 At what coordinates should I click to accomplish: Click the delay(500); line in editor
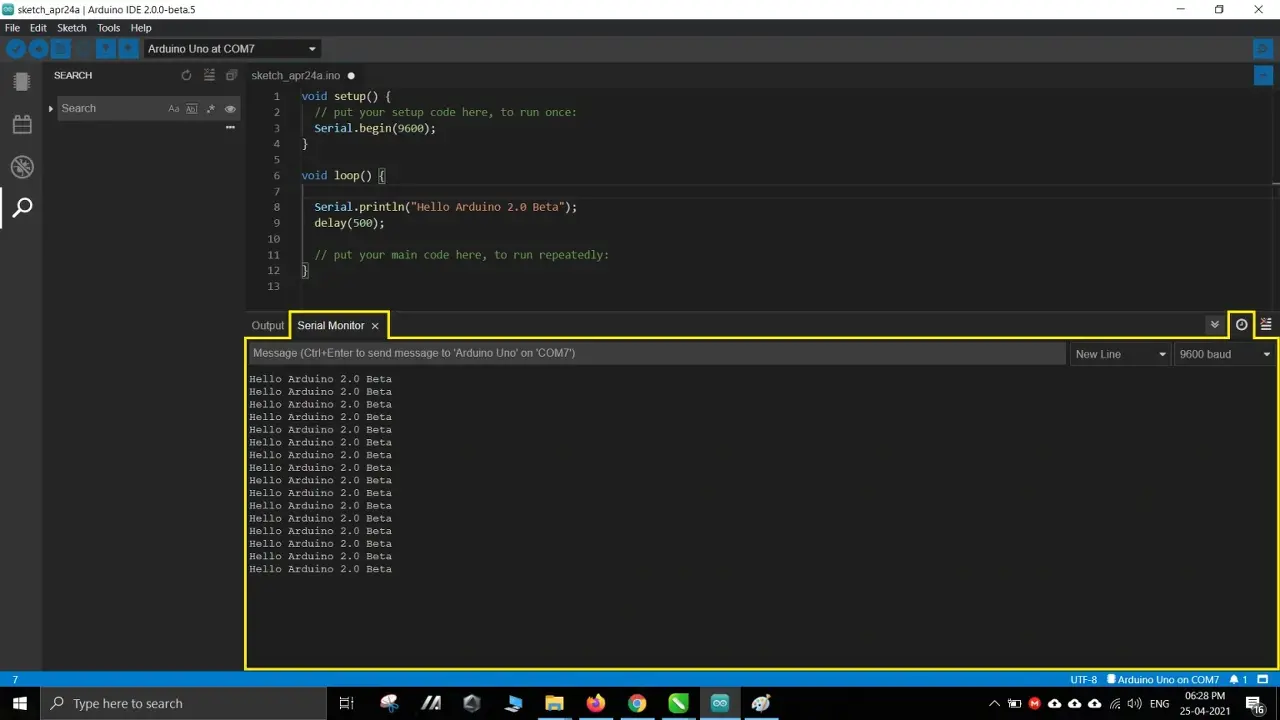tap(349, 223)
